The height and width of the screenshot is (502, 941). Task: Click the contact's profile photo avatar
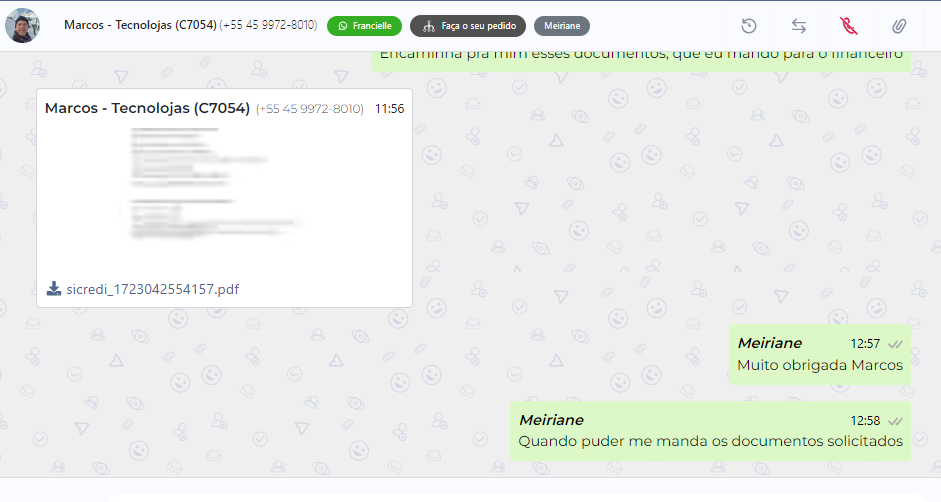tap(22, 25)
